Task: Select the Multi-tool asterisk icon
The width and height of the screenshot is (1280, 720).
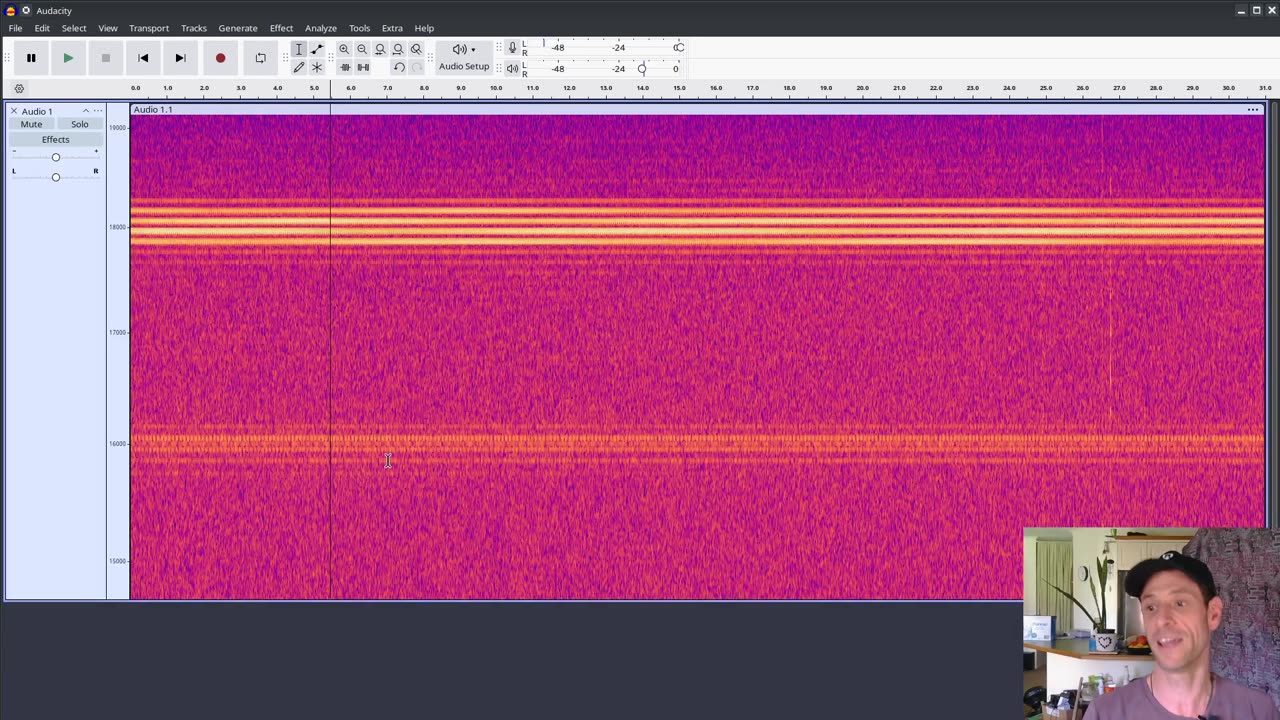Action: (x=317, y=67)
